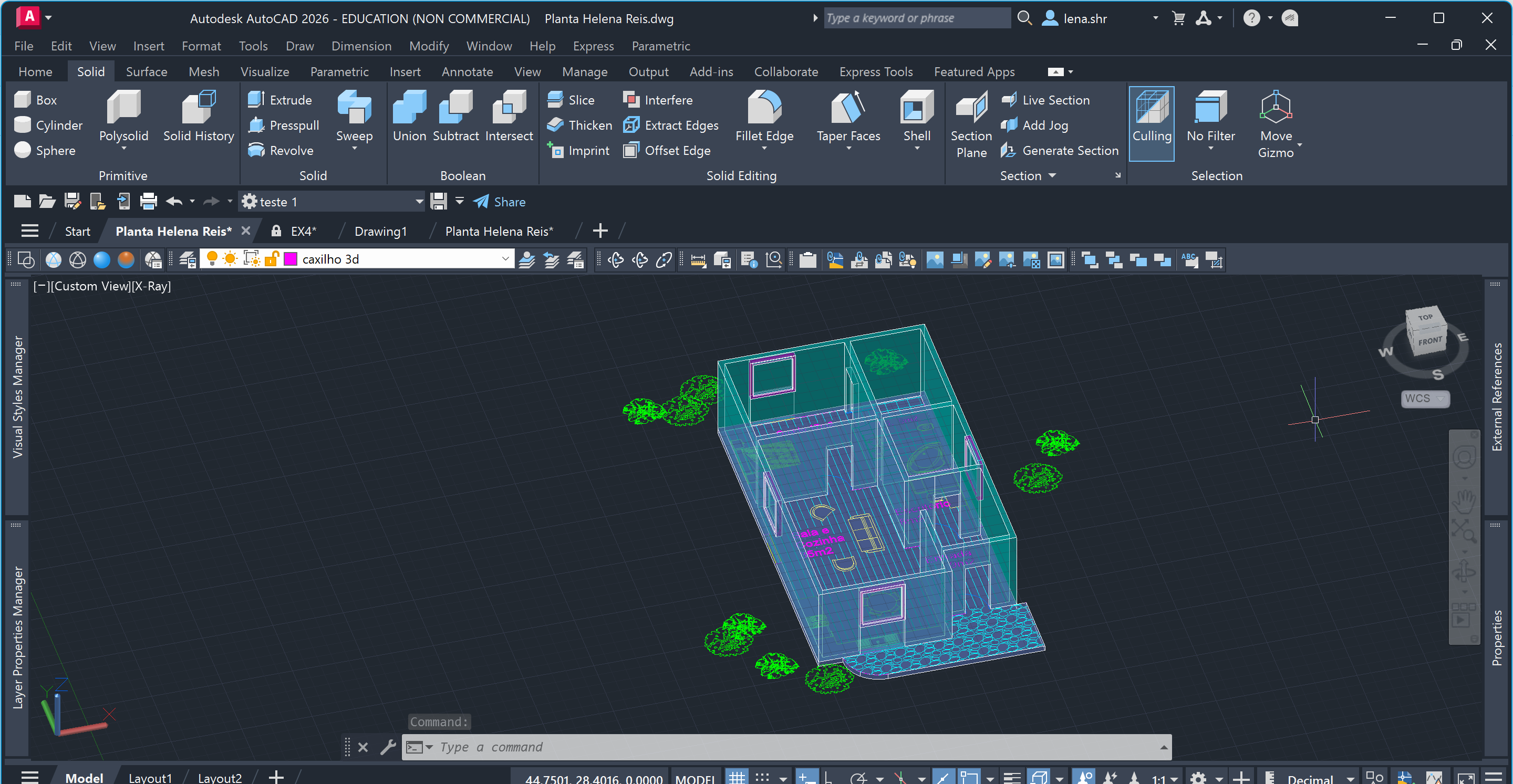Open Visual Styles Manager palette
The width and height of the screenshot is (1513, 784).
(x=18, y=397)
